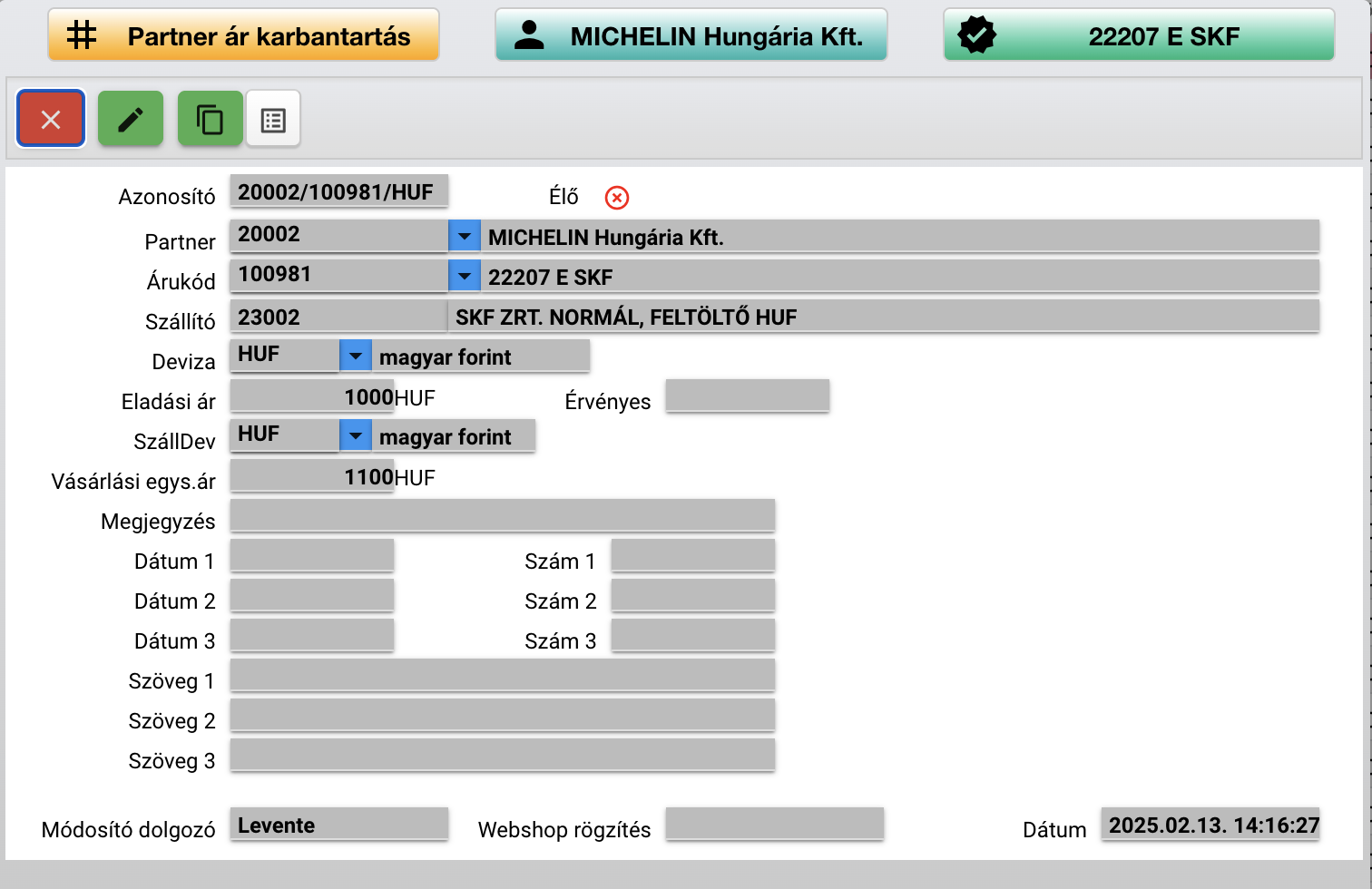Click the Szöveg 3 field
Viewport: 1372px width, 889px height.
(x=503, y=755)
